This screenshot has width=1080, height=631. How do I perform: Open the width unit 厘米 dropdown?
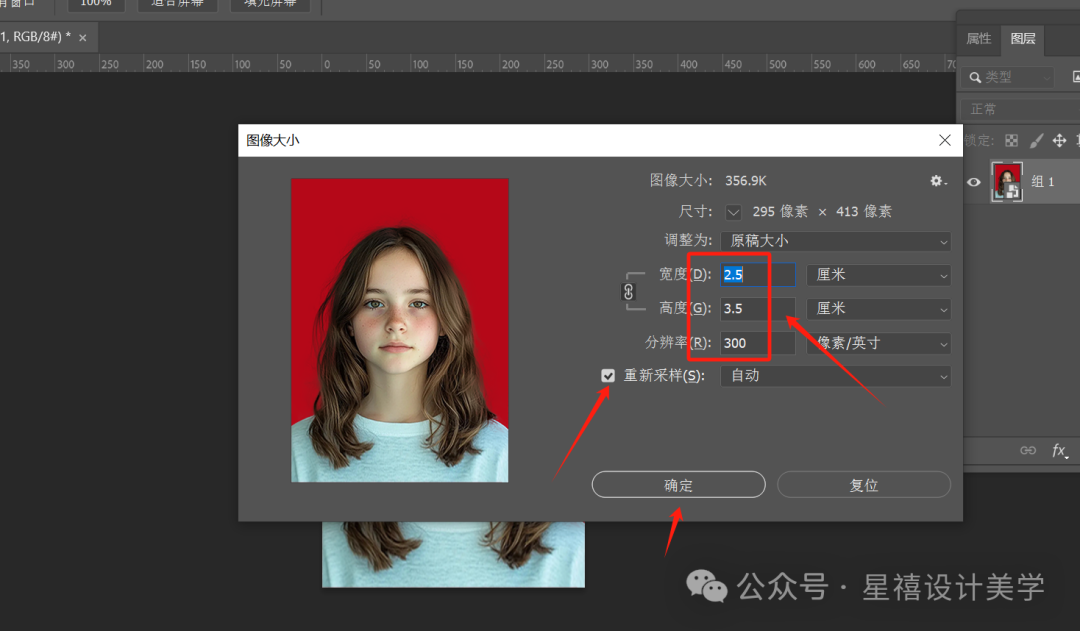(x=879, y=275)
